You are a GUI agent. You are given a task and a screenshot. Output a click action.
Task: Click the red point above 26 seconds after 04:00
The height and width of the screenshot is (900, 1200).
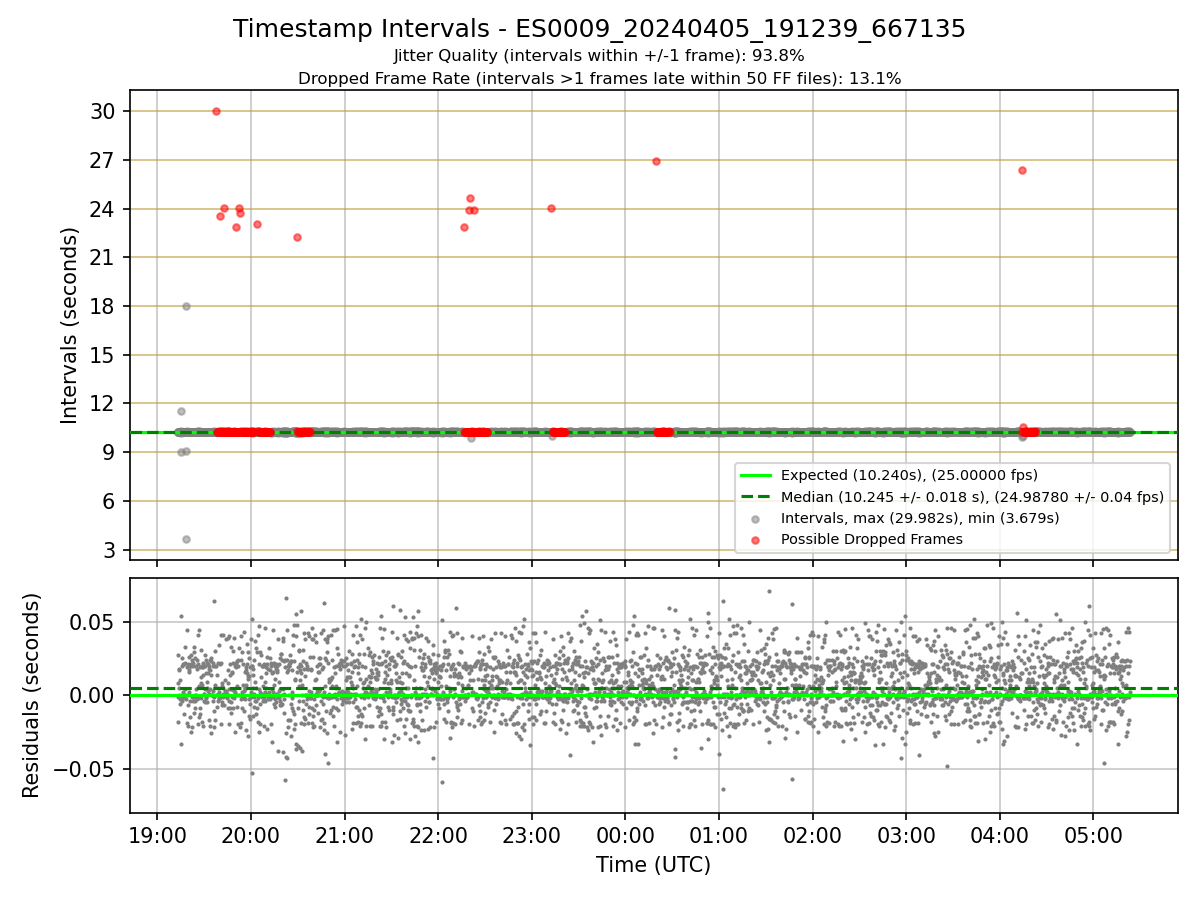click(x=1022, y=170)
